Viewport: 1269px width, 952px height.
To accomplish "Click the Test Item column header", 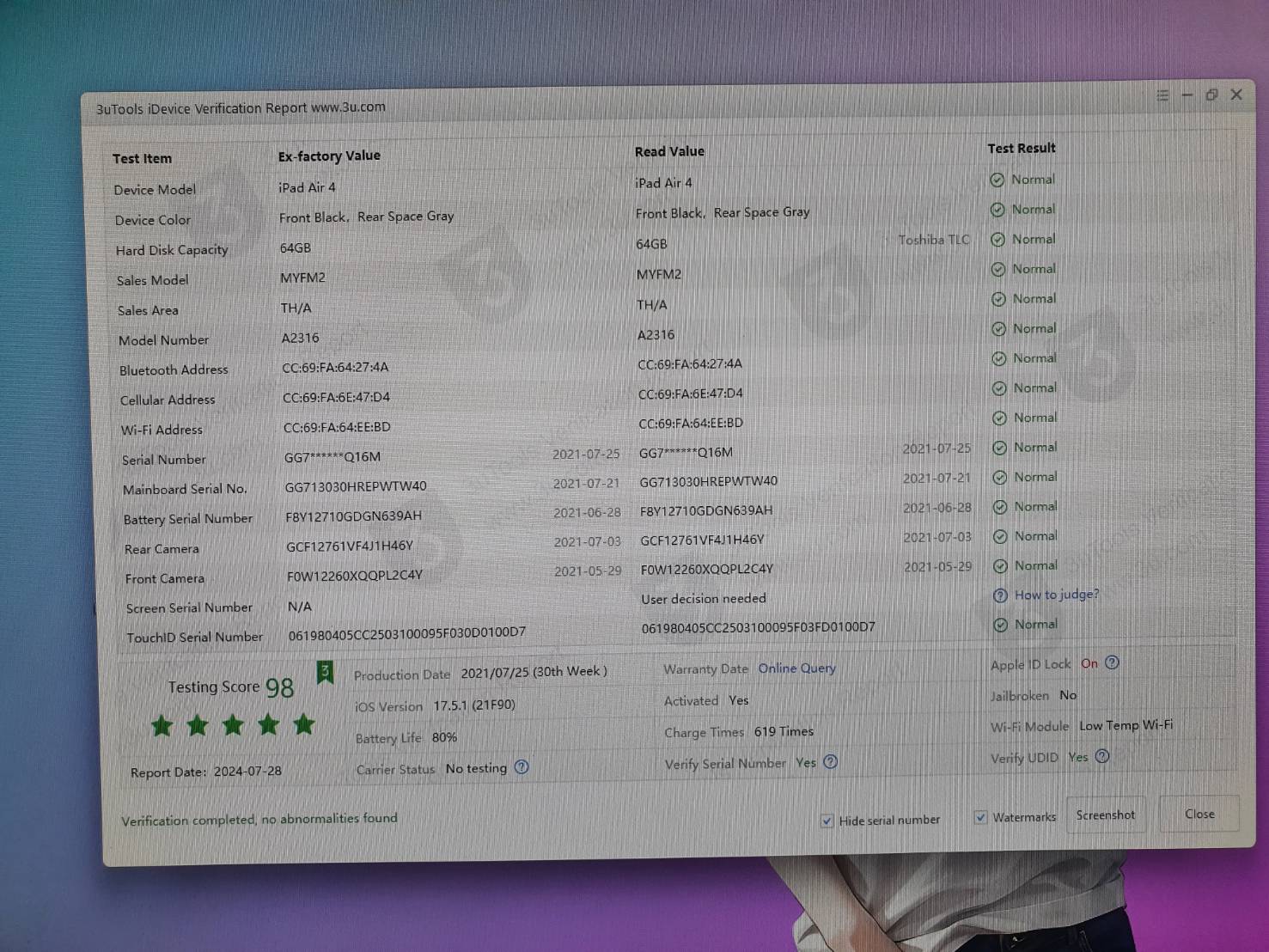I will (142, 159).
